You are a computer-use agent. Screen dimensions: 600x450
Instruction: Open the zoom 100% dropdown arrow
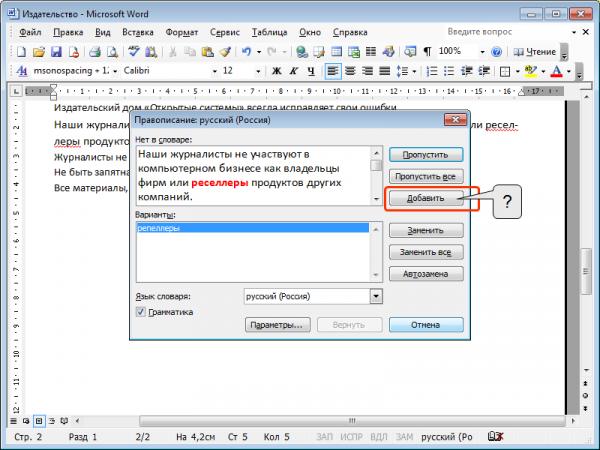point(482,52)
